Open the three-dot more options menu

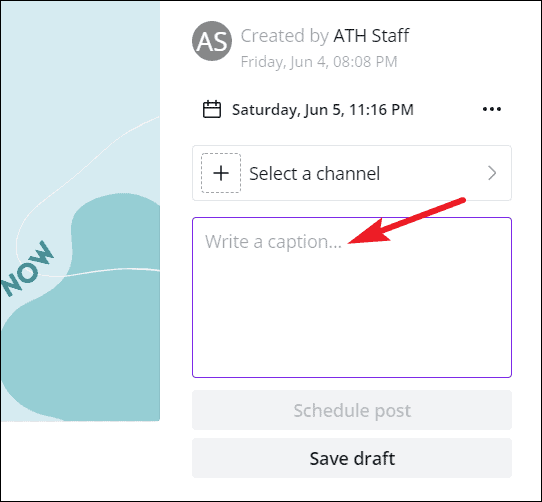492,109
